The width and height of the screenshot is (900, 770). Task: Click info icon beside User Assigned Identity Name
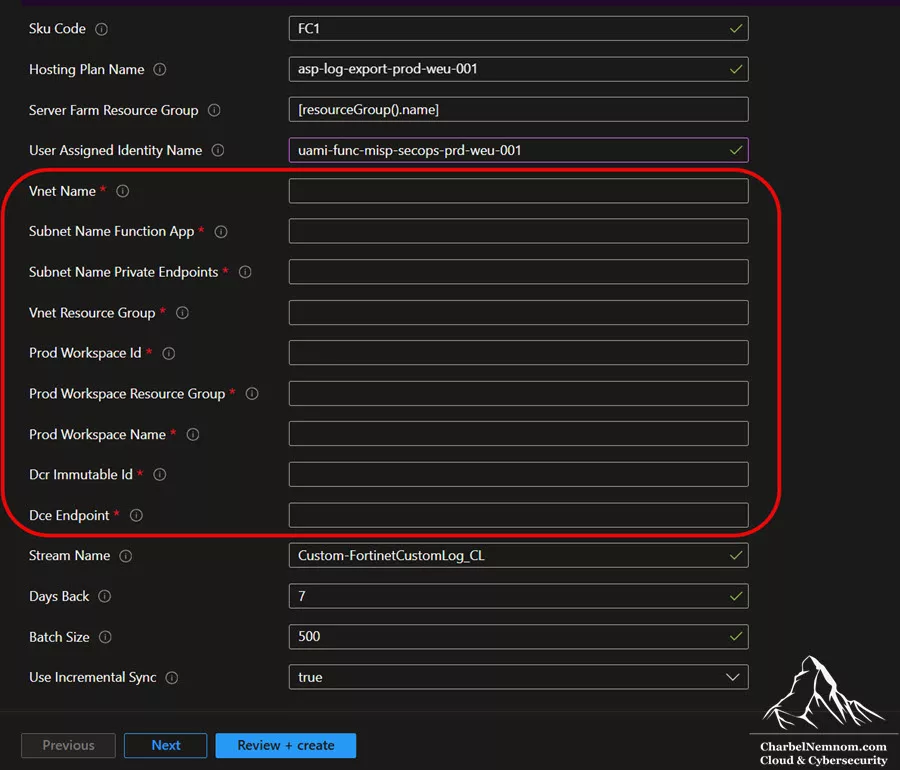pos(218,150)
